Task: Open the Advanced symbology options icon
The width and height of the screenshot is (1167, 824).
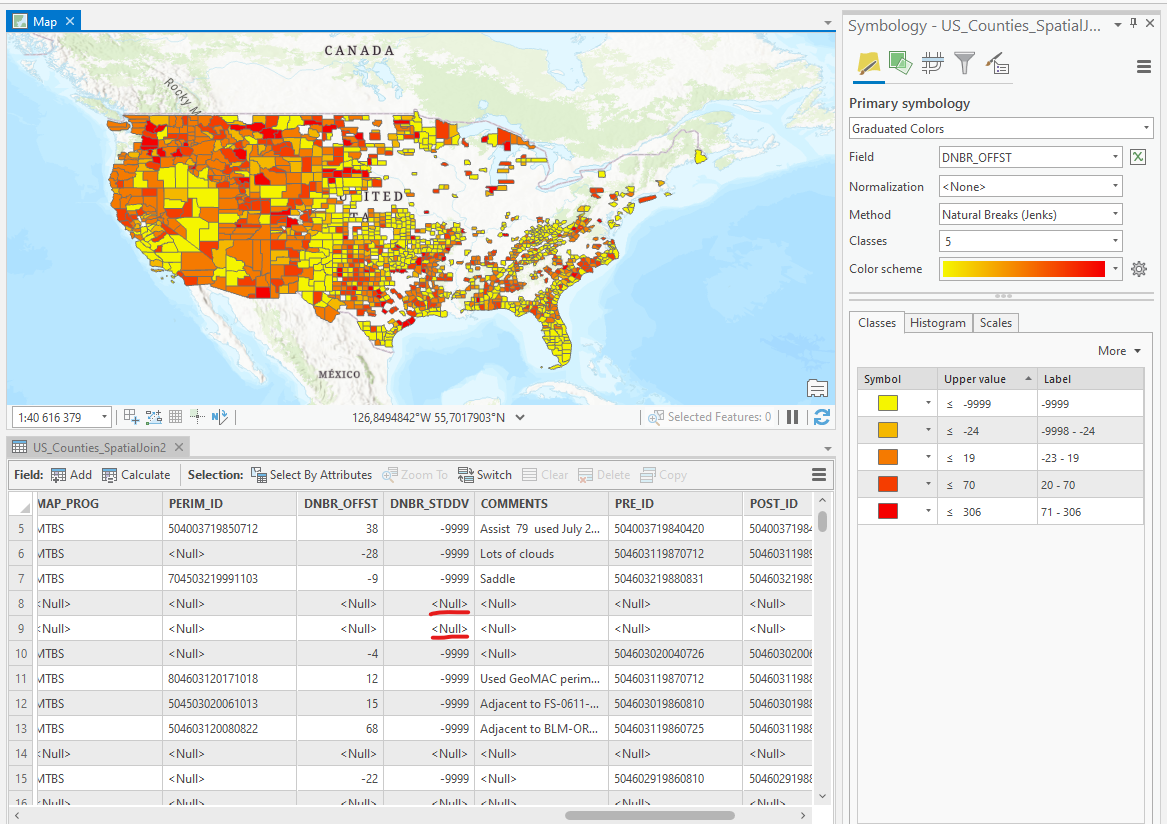Action: (997, 64)
